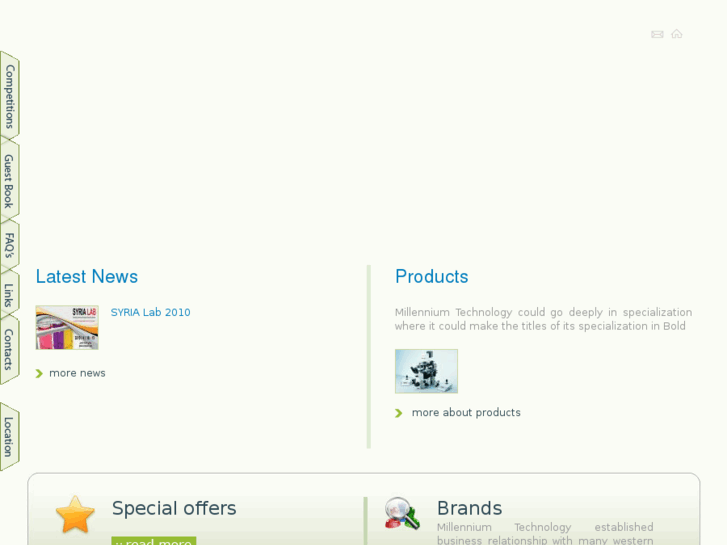Click the magnifier Brands icon
The width and height of the screenshot is (727, 545).
point(402,513)
